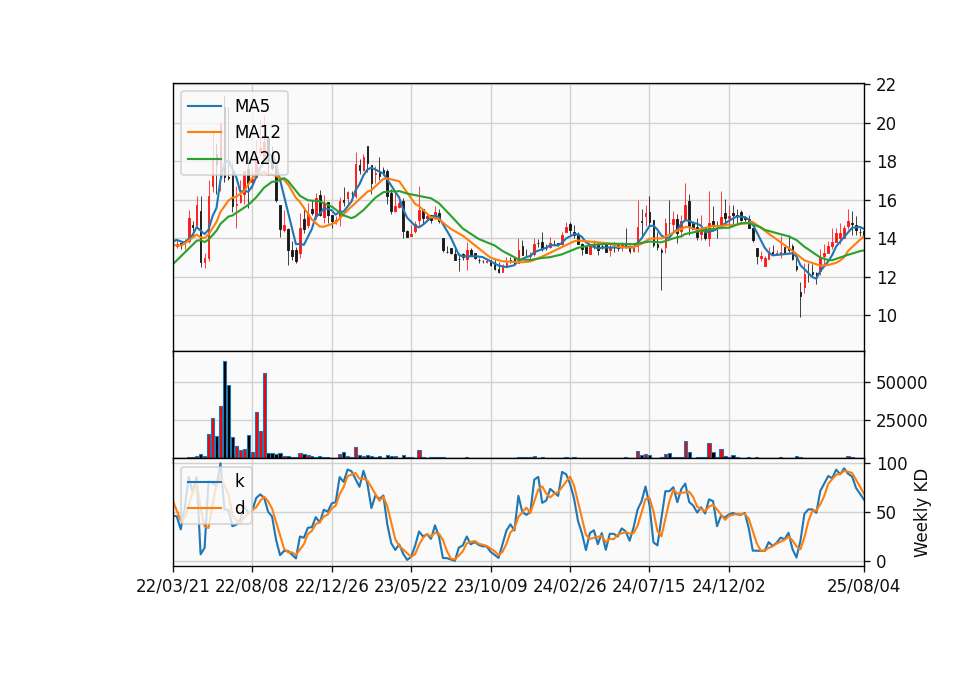
Task: Click the volume axis value 25000
Action: tap(901, 421)
